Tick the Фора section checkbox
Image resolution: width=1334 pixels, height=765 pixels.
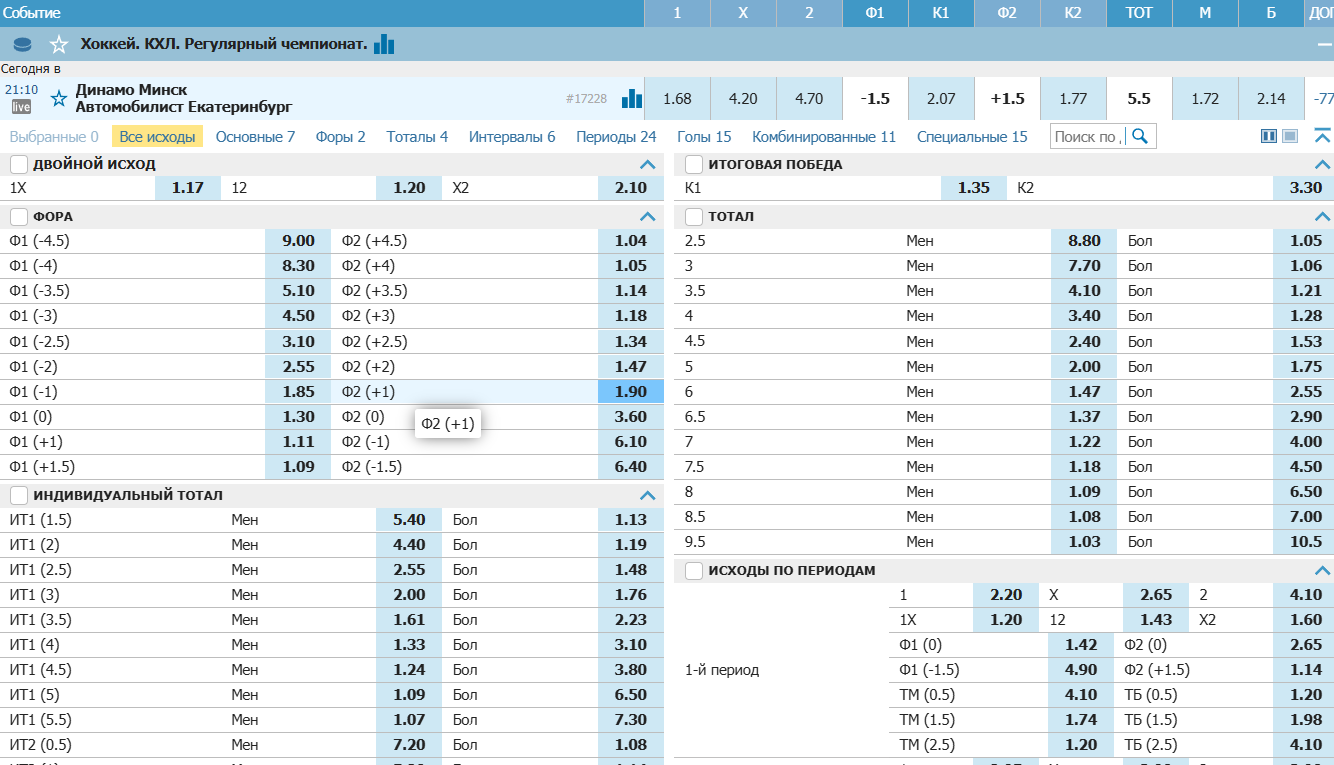pos(19,216)
